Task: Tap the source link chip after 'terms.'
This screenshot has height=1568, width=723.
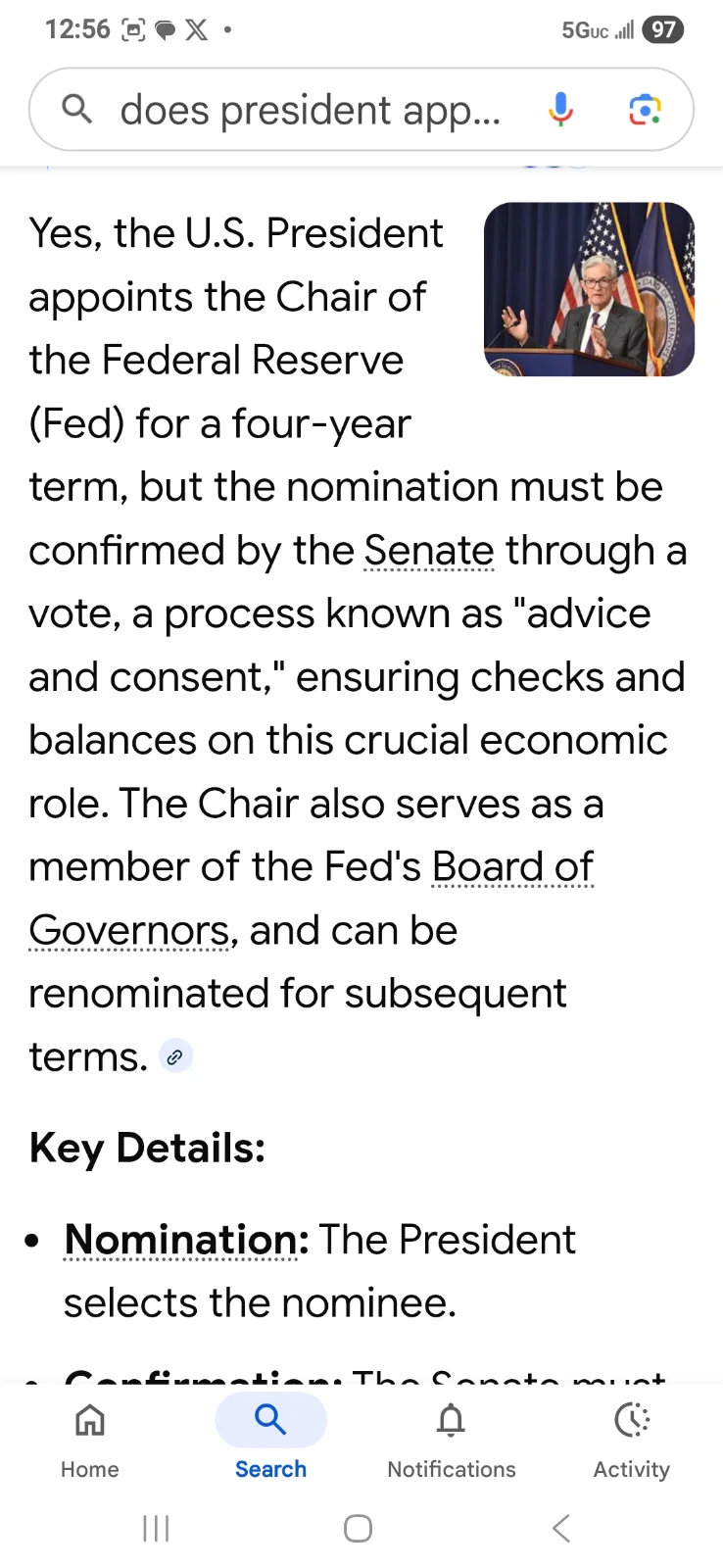Action: tap(175, 1056)
